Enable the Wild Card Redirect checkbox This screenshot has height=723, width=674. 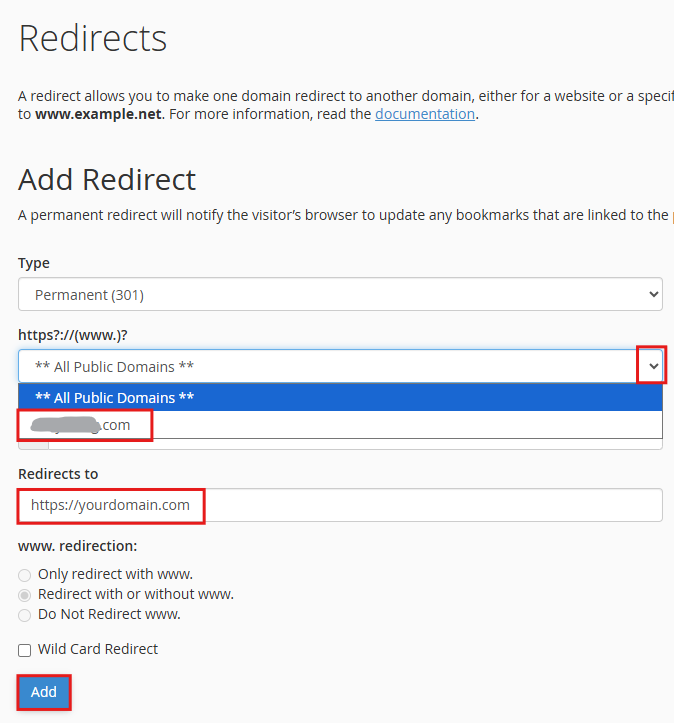tap(25, 650)
